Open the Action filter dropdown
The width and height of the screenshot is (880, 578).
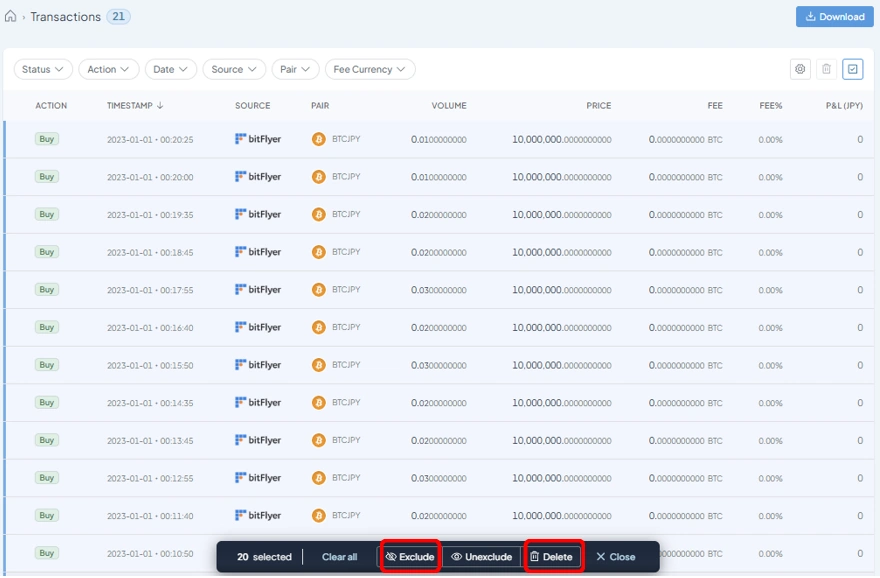(x=108, y=69)
